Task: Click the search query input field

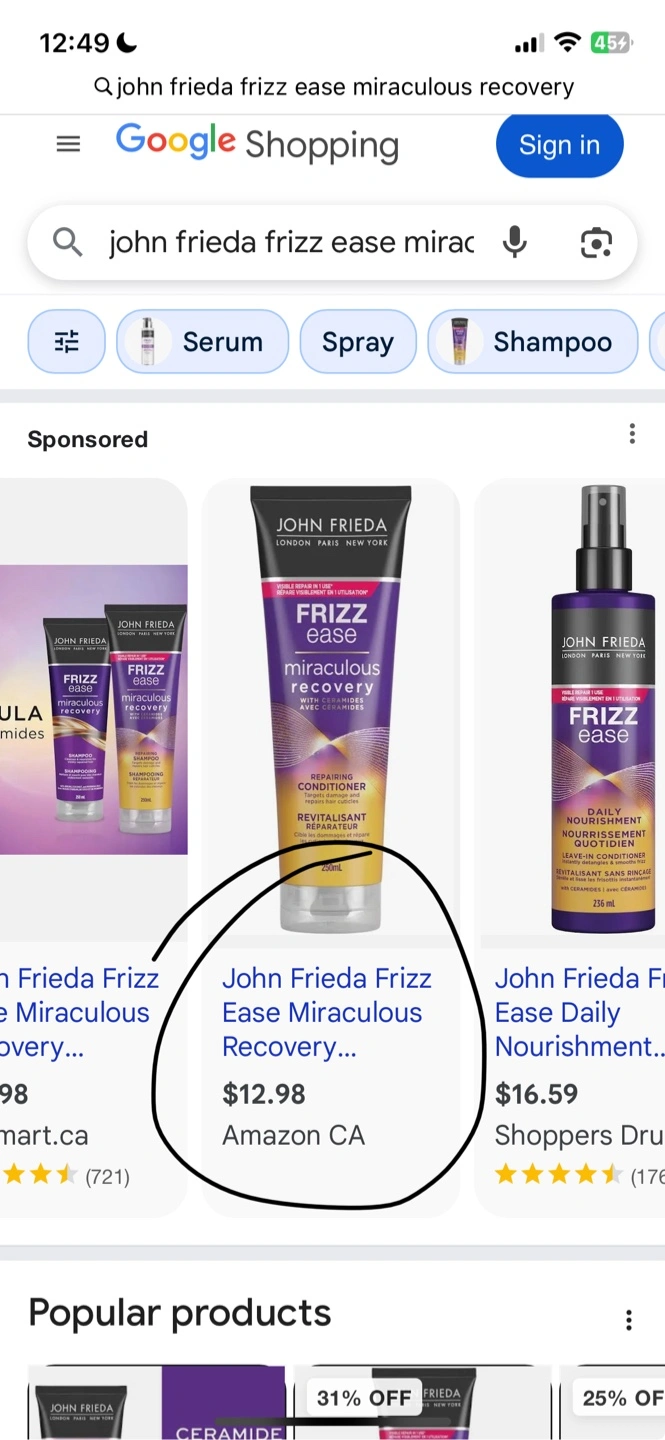Action: (x=290, y=242)
